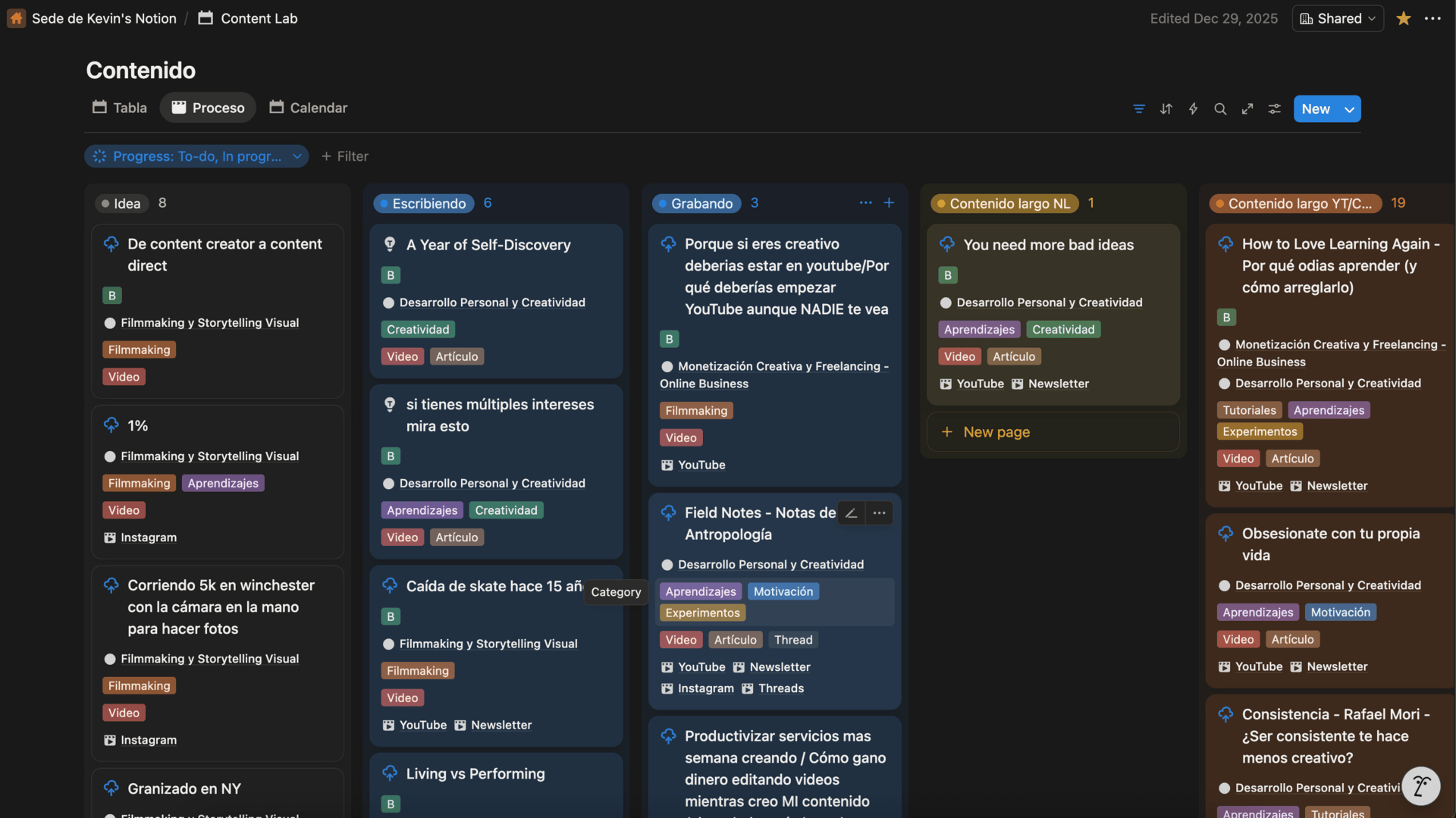Click the Contenido largo YT/C... group label
The height and width of the screenshot is (818, 1456).
1295,203
